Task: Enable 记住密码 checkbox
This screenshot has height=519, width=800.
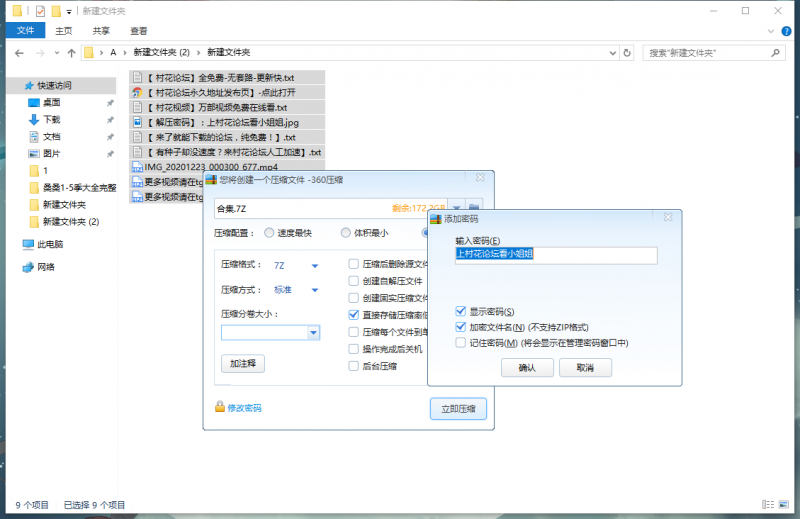Action: (x=460, y=343)
